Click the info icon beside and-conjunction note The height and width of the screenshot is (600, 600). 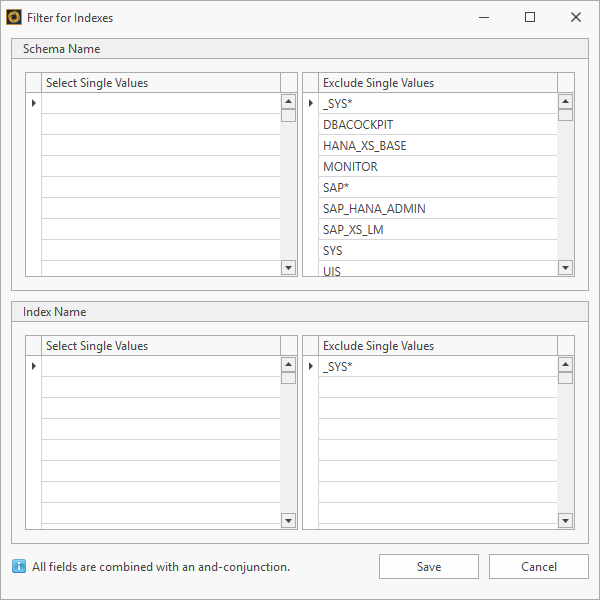click(19, 567)
